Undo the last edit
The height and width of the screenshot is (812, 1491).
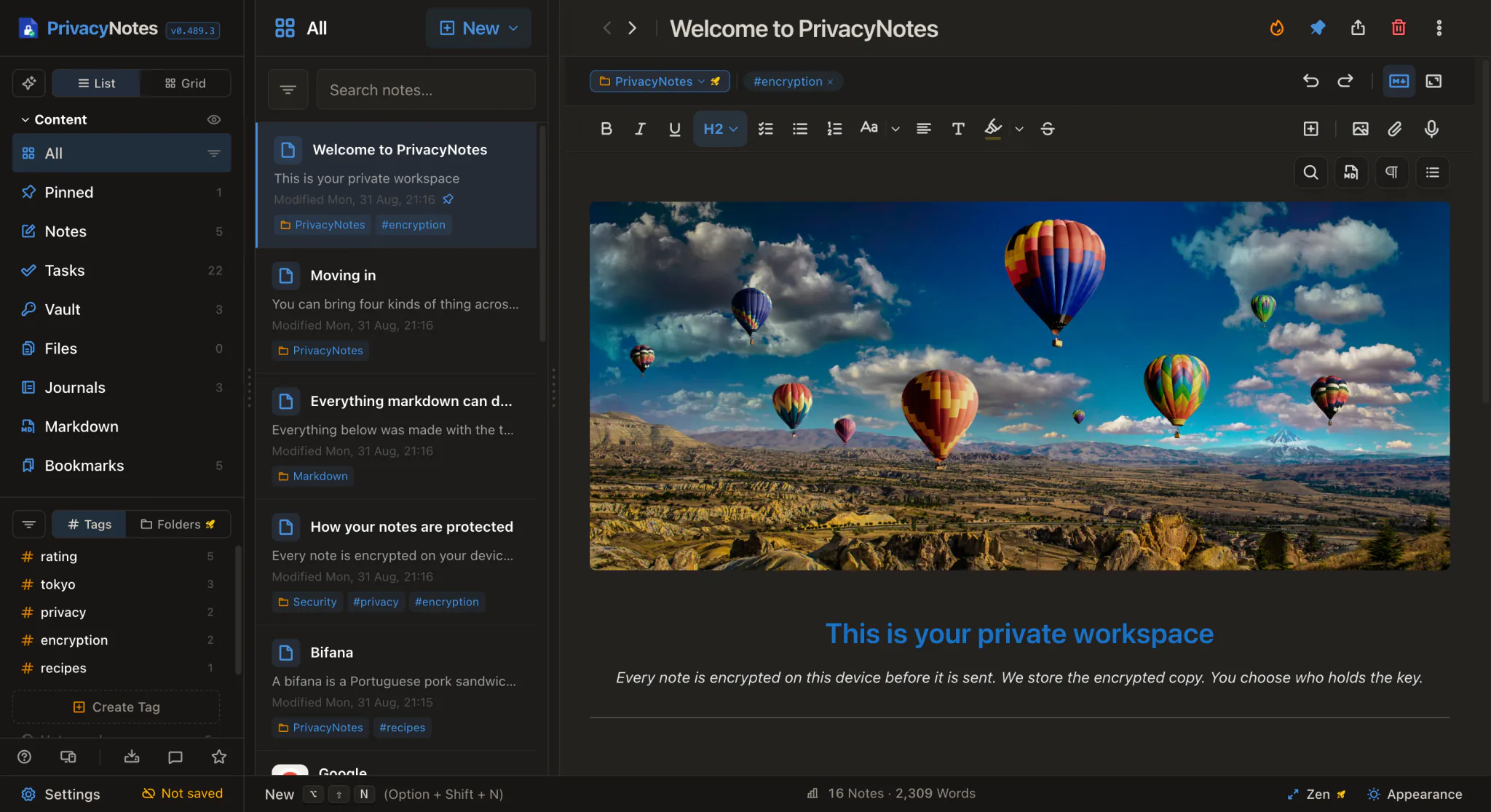(x=1310, y=81)
